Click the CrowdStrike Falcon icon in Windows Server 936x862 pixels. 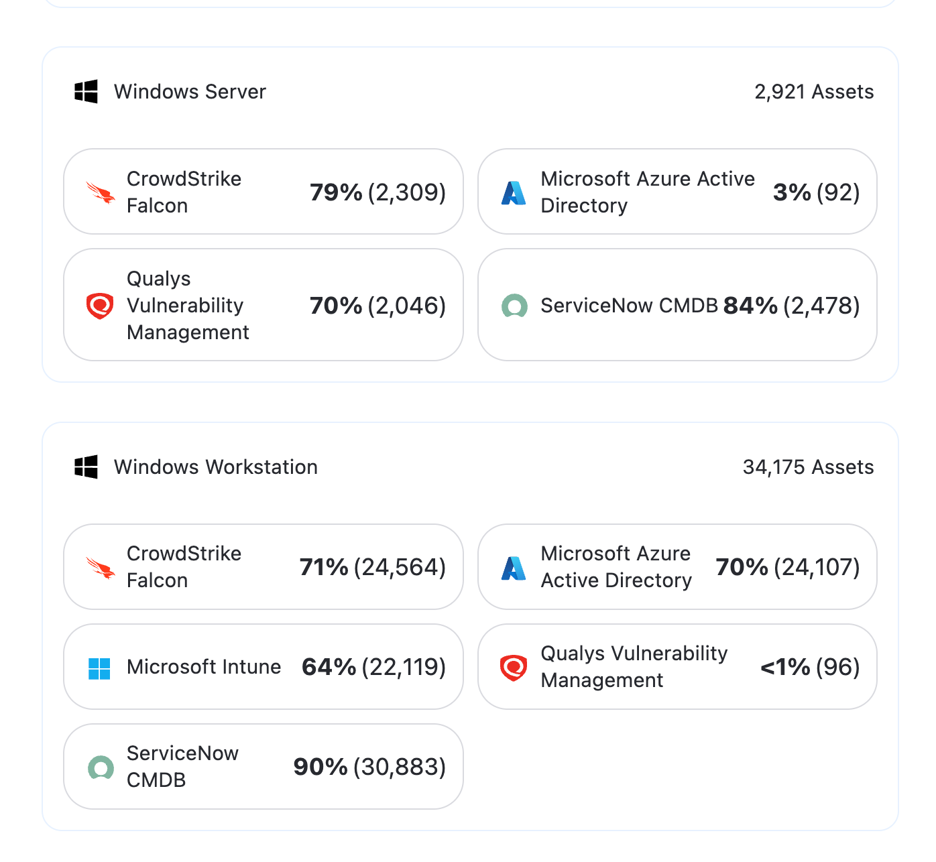click(x=100, y=192)
